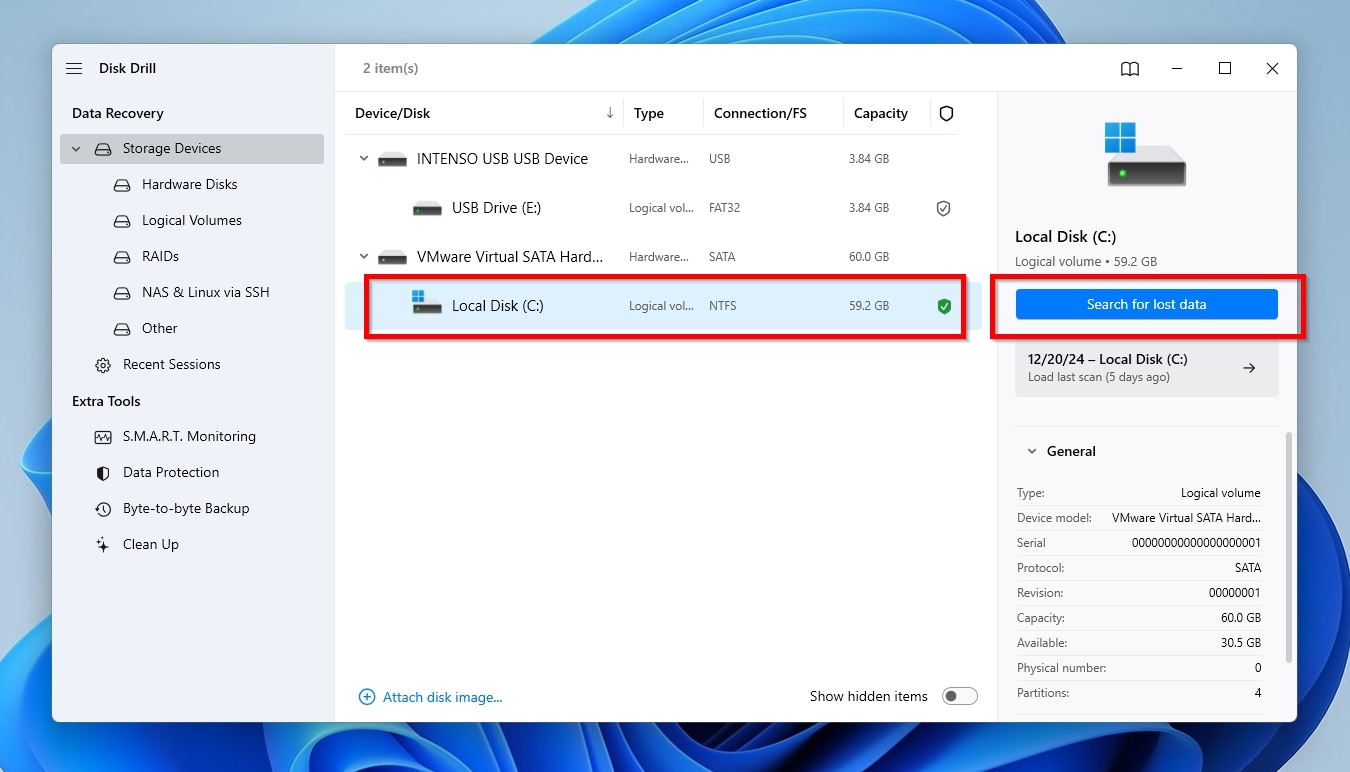Sort by Connection/FS column header
This screenshot has height=772, width=1350.
[x=760, y=113]
